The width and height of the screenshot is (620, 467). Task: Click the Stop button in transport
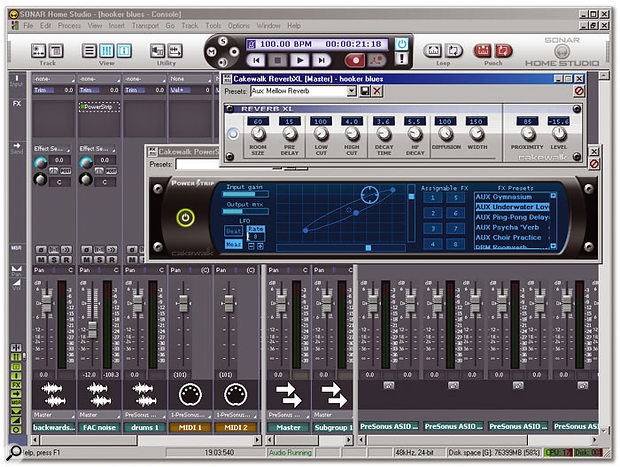click(x=278, y=61)
